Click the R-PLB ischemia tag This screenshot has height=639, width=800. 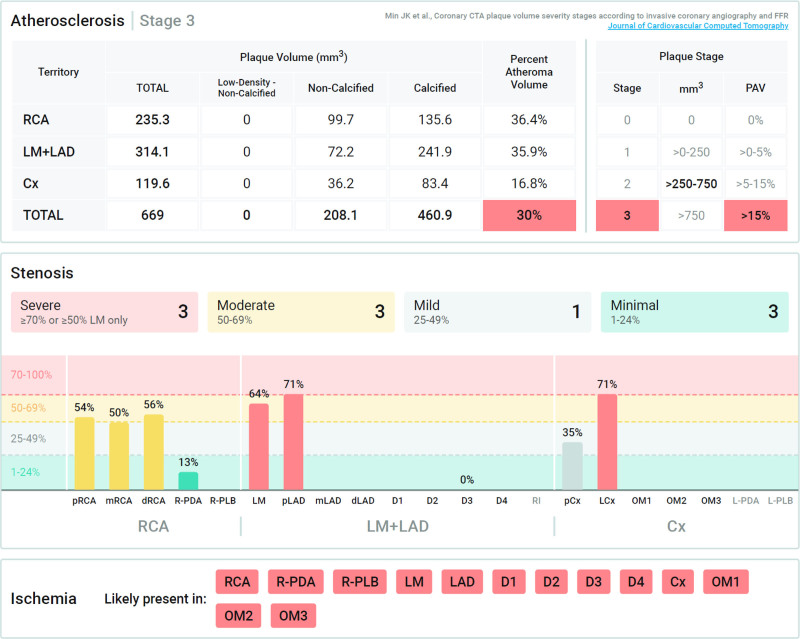coord(360,582)
